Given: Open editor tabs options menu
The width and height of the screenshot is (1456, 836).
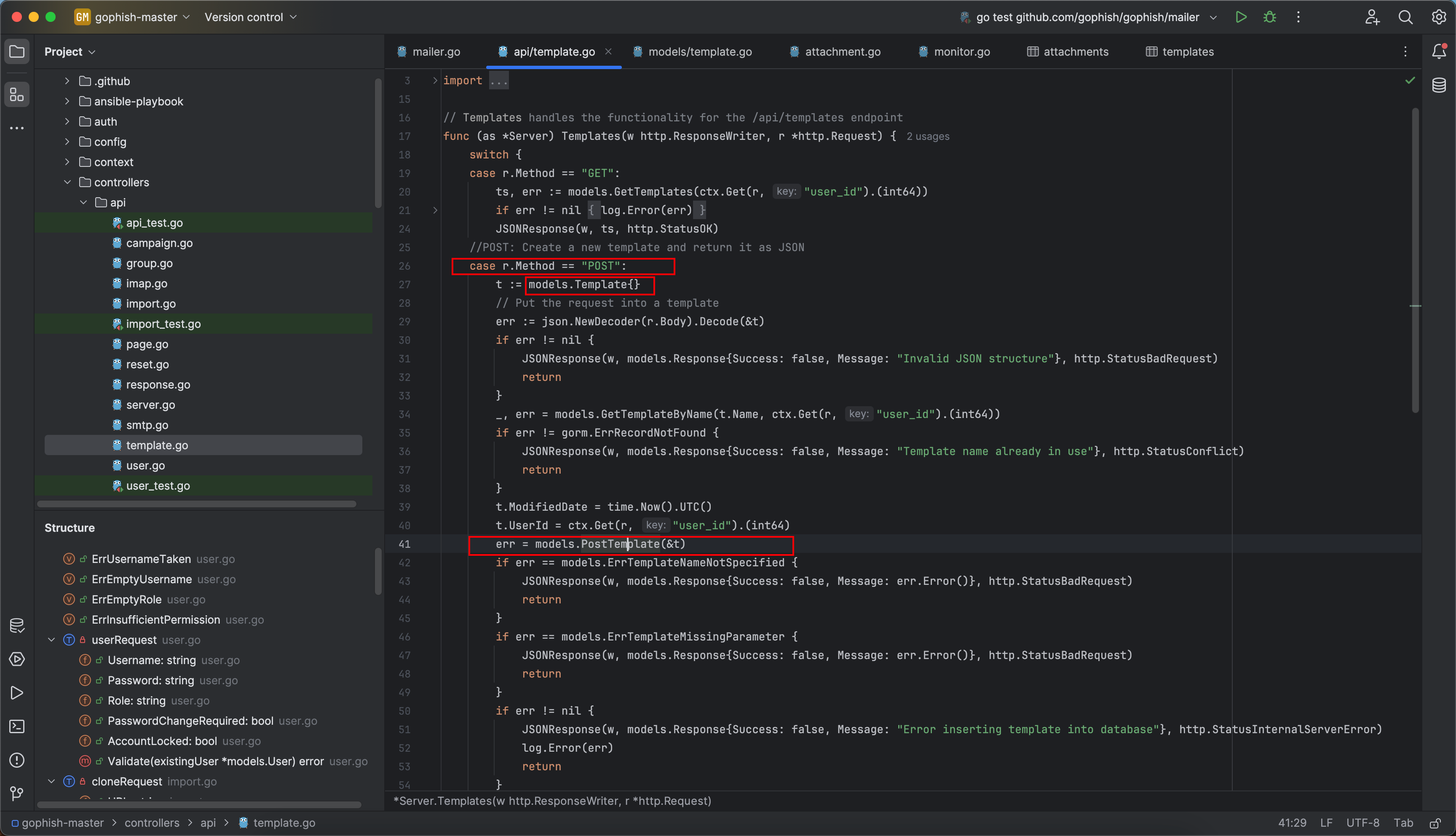Looking at the screenshot, I should [x=1405, y=52].
